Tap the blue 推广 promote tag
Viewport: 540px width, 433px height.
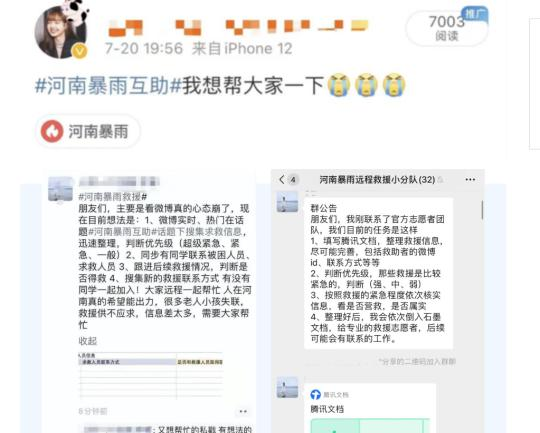(475, 14)
